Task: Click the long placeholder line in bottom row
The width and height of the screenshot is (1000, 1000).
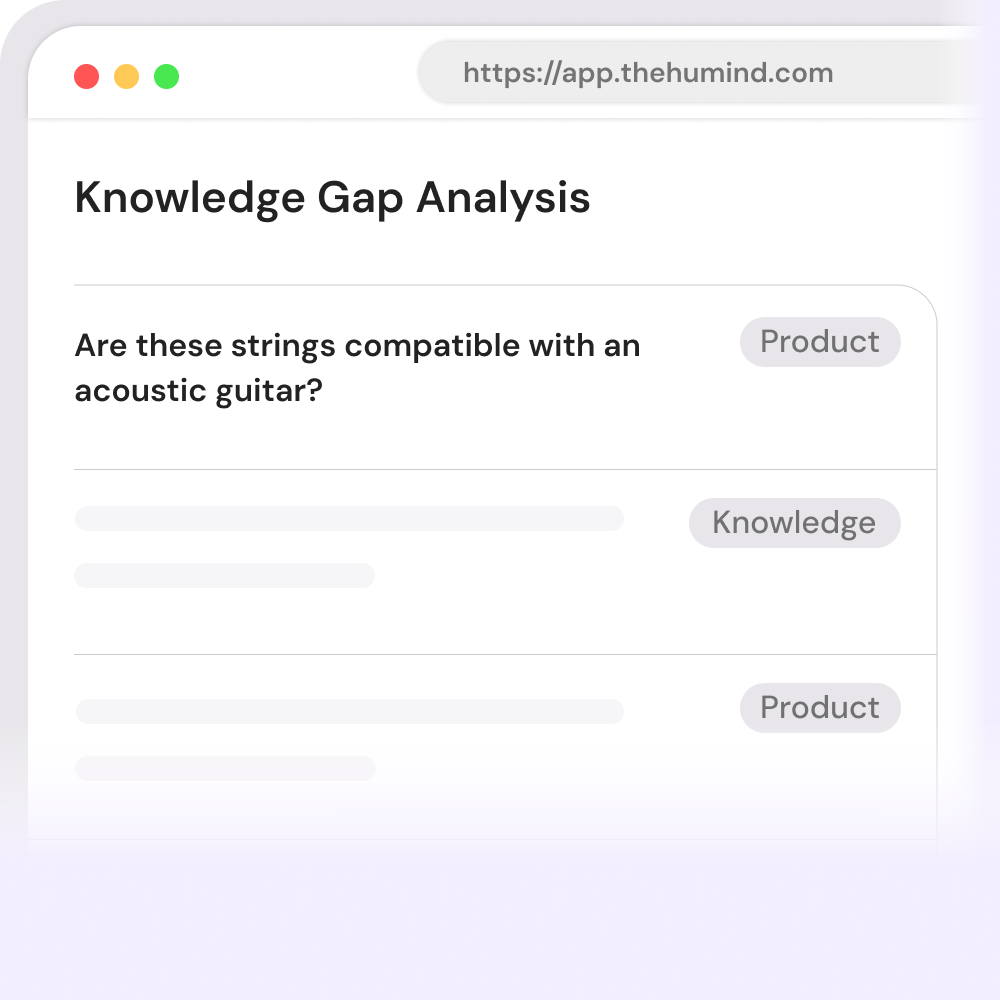Action: [349, 711]
